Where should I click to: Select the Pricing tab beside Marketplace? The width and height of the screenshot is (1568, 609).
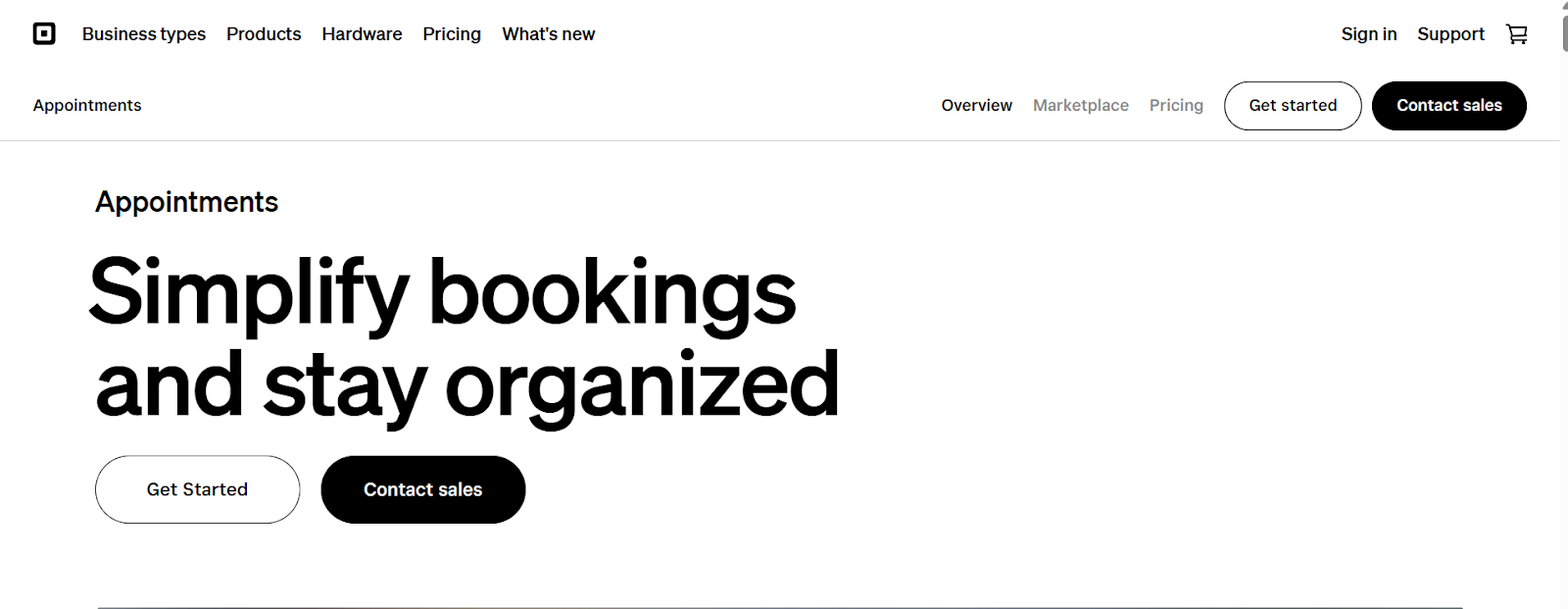tap(1176, 106)
